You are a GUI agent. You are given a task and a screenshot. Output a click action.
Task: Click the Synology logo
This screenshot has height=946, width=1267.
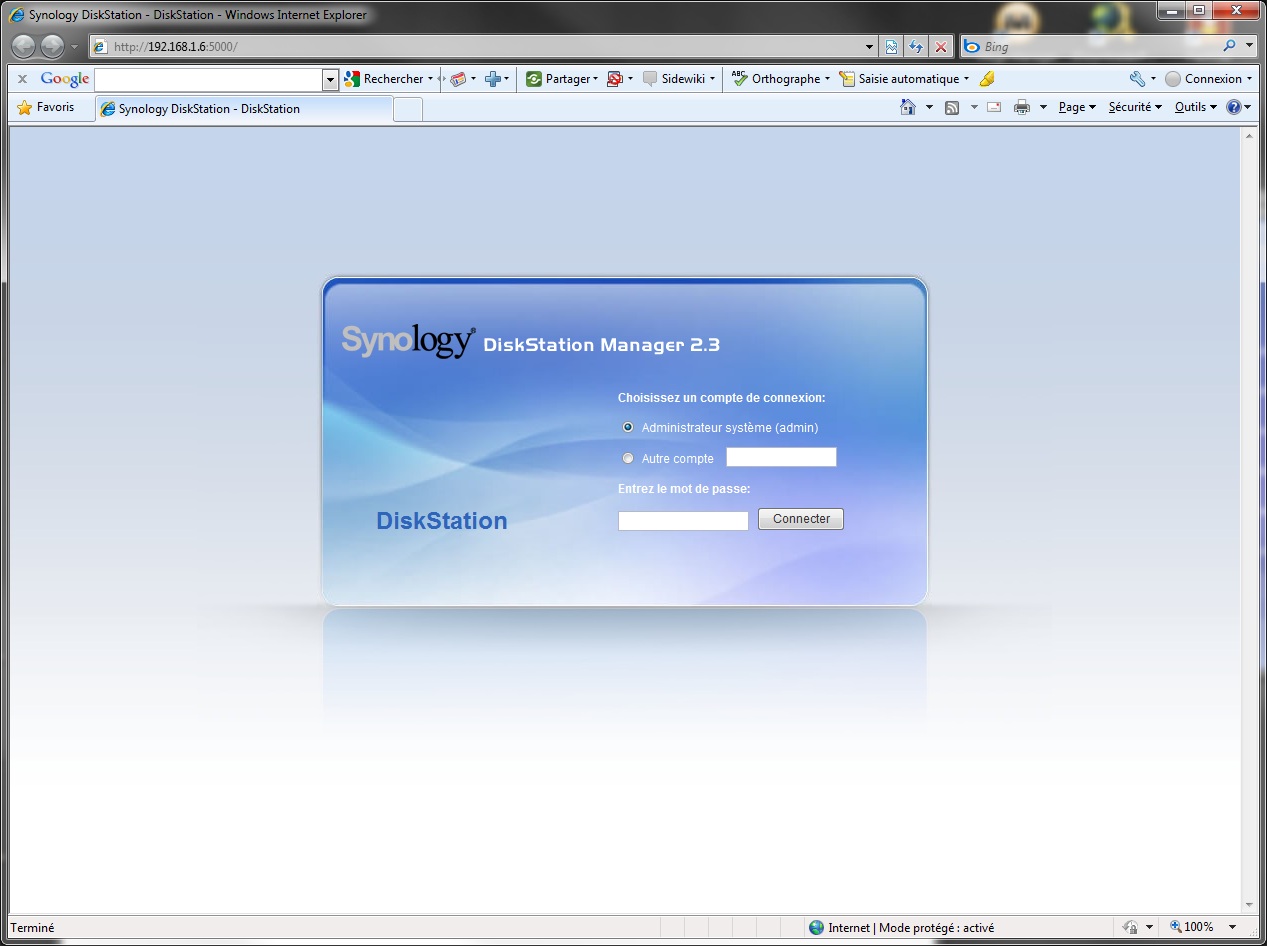(x=409, y=341)
